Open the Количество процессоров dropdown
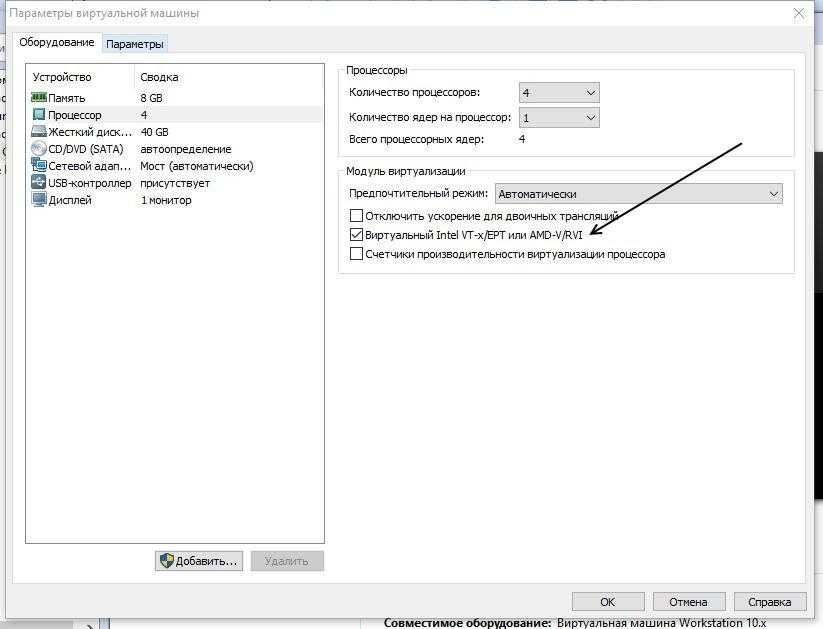The height and width of the screenshot is (629, 823). coord(559,93)
